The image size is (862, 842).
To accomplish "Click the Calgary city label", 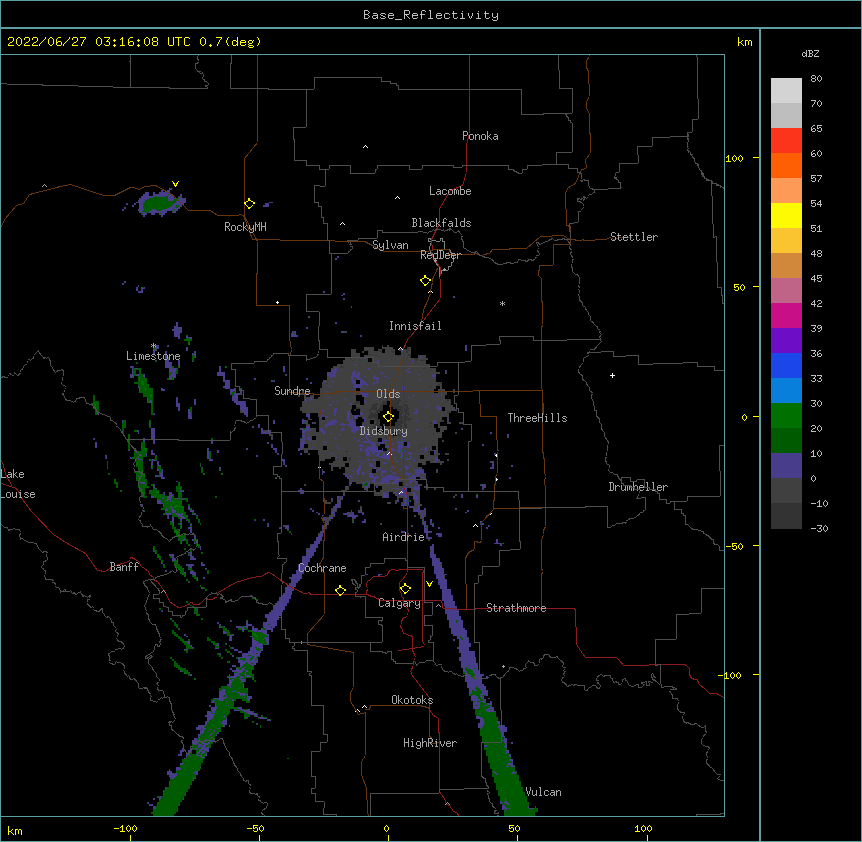I will [399, 603].
